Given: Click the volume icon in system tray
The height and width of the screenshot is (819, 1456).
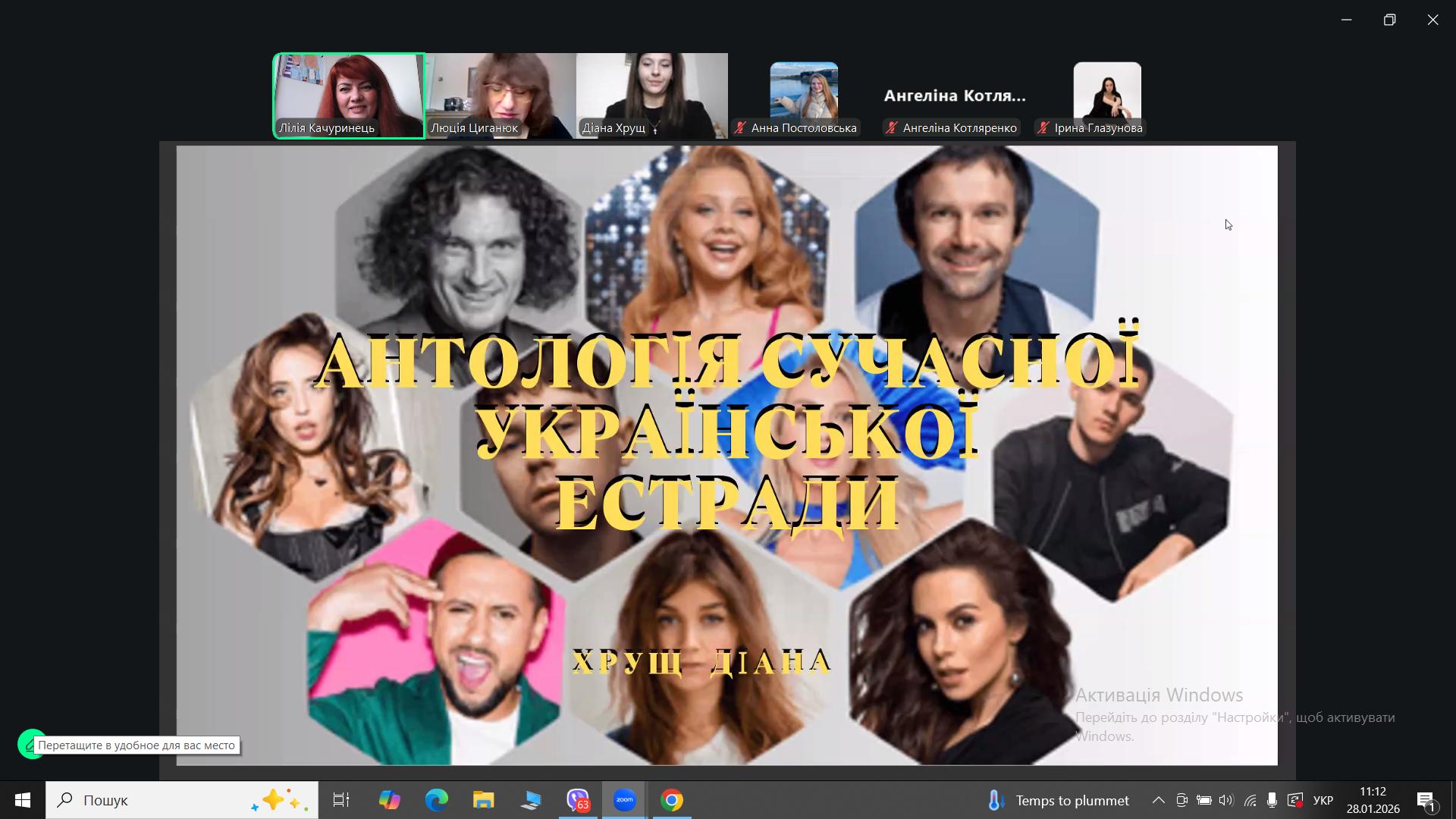Looking at the screenshot, I should pyautogui.click(x=1226, y=800).
